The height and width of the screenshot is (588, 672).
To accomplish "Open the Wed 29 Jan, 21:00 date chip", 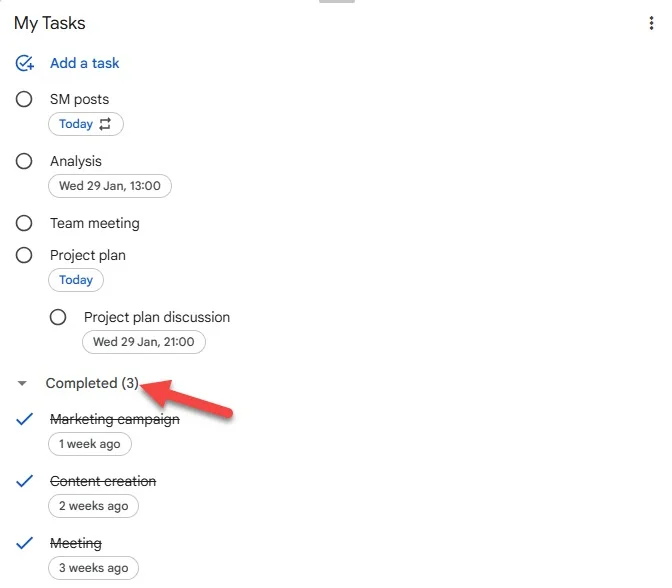I will [144, 342].
